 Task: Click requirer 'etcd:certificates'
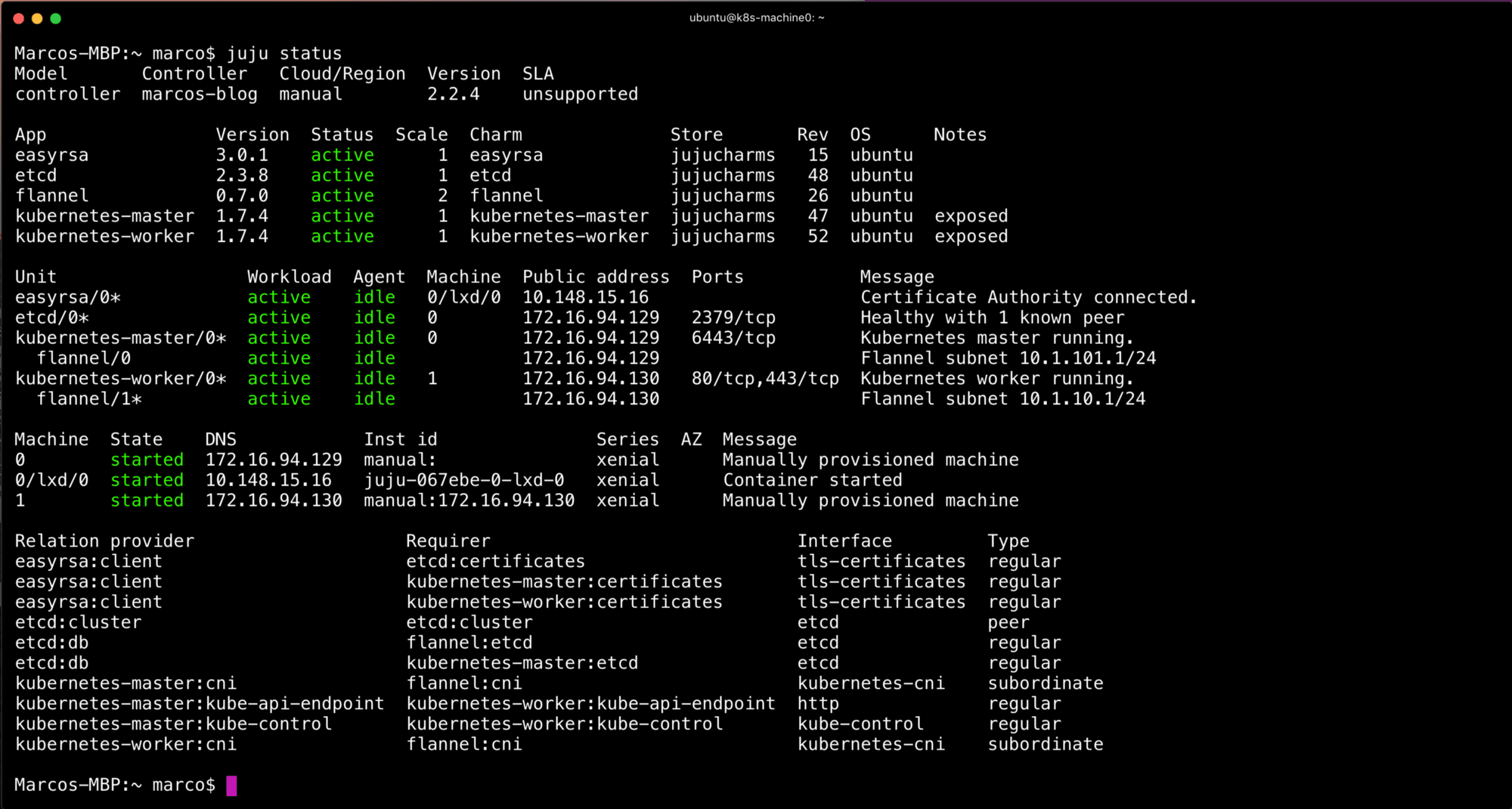click(x=496, y=562)
